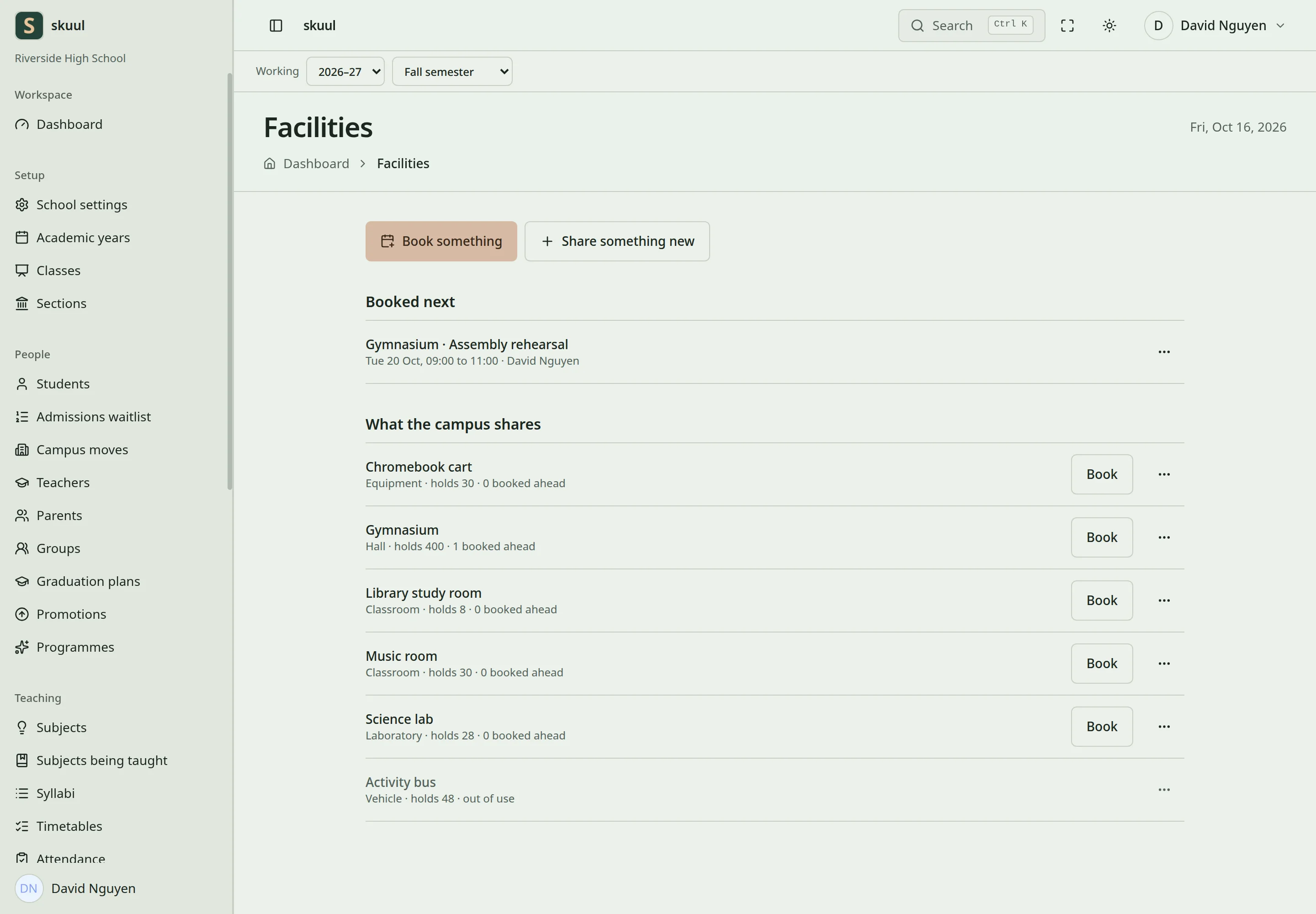Click the sidebar vertical scrollbar

click(230, 281)
